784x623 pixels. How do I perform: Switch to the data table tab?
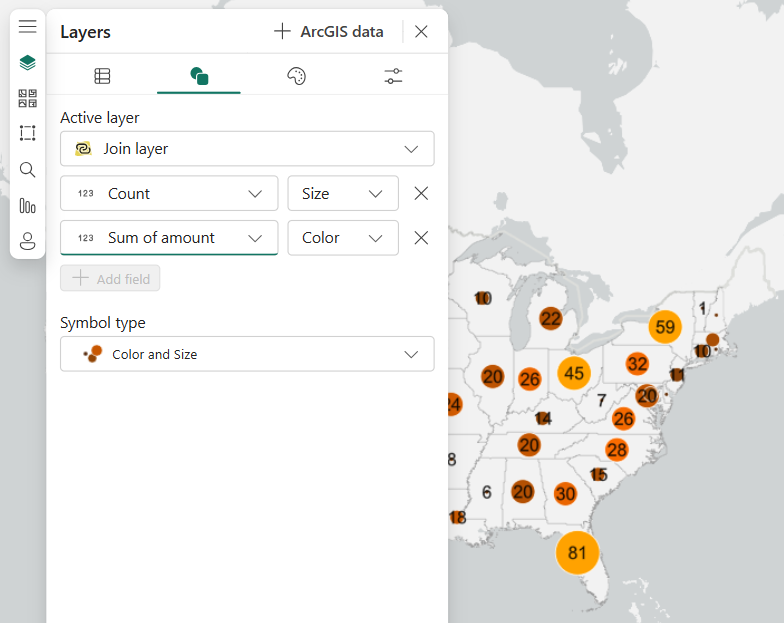point(102,76)
